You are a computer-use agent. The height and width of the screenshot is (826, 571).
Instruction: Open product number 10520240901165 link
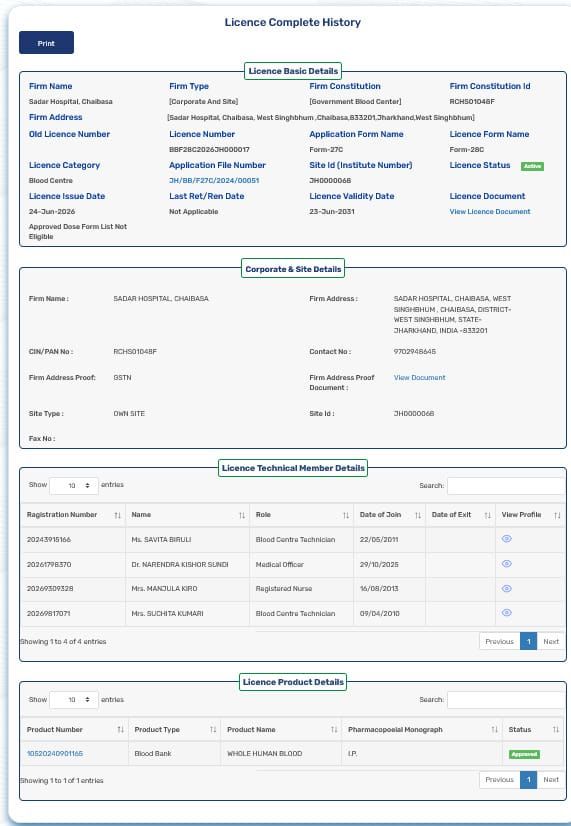(x=55, y=754)
